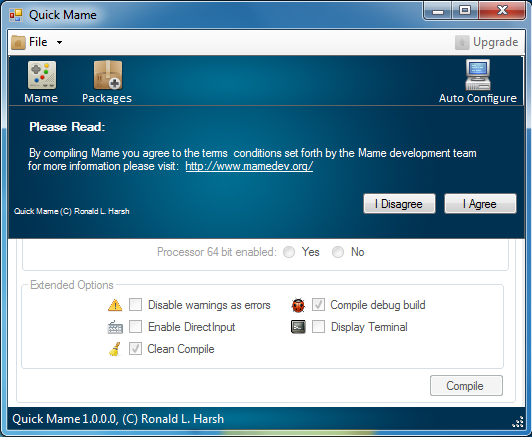
Task: Open the Packages box icon
Action: [x=108, y=75]
